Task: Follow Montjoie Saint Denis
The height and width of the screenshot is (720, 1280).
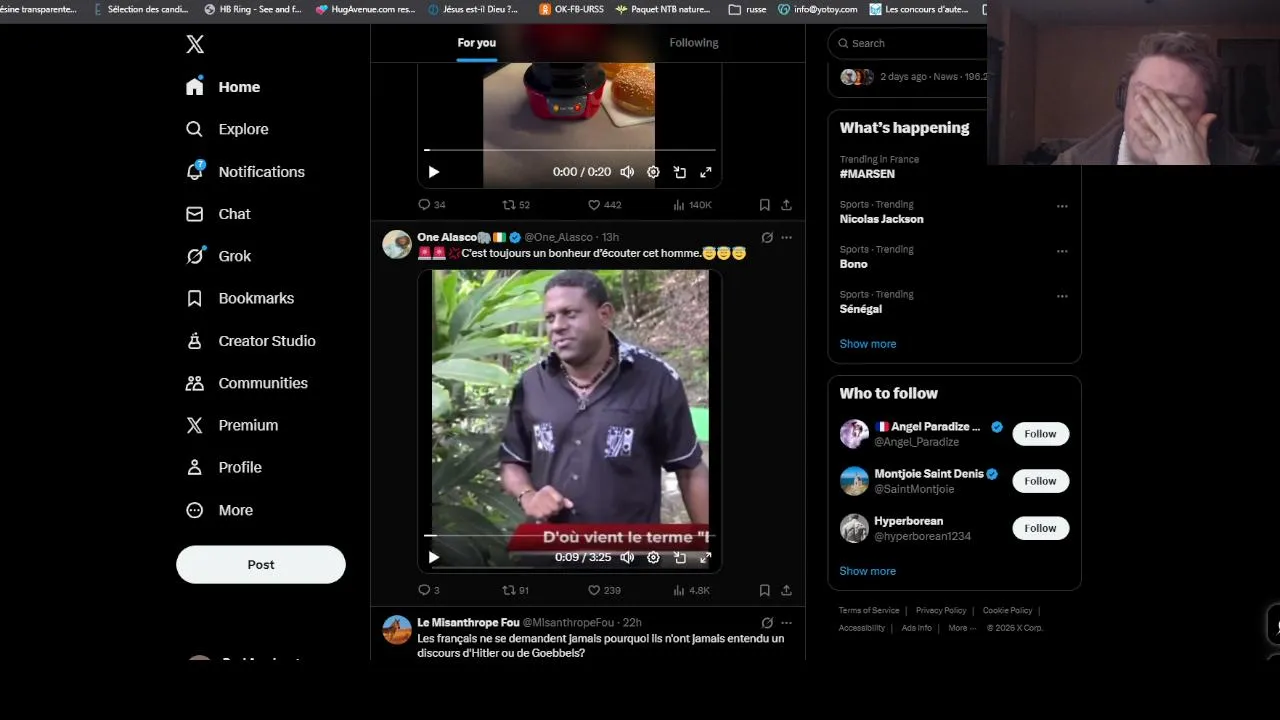Action: 1040,481
